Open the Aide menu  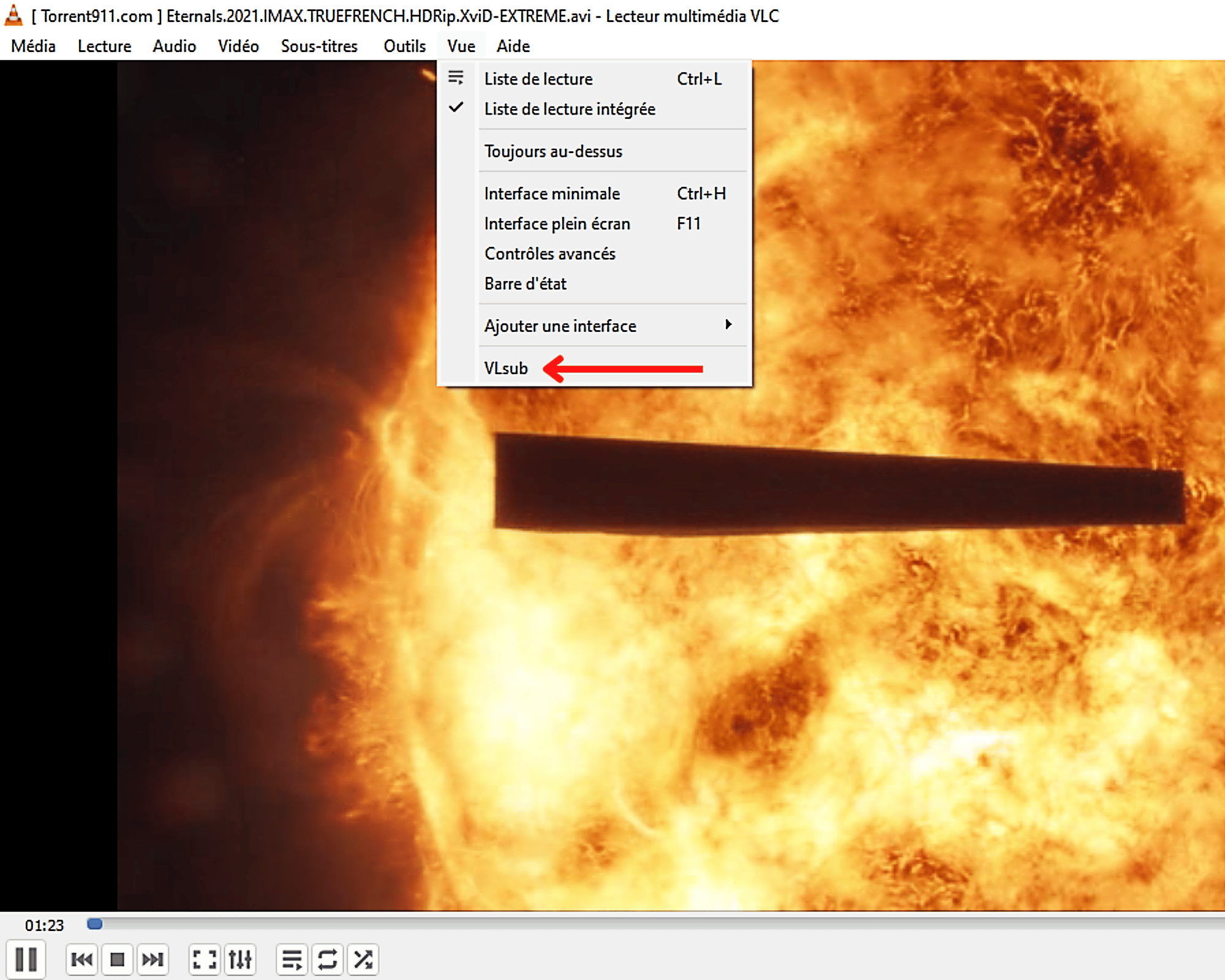point(513,46)
